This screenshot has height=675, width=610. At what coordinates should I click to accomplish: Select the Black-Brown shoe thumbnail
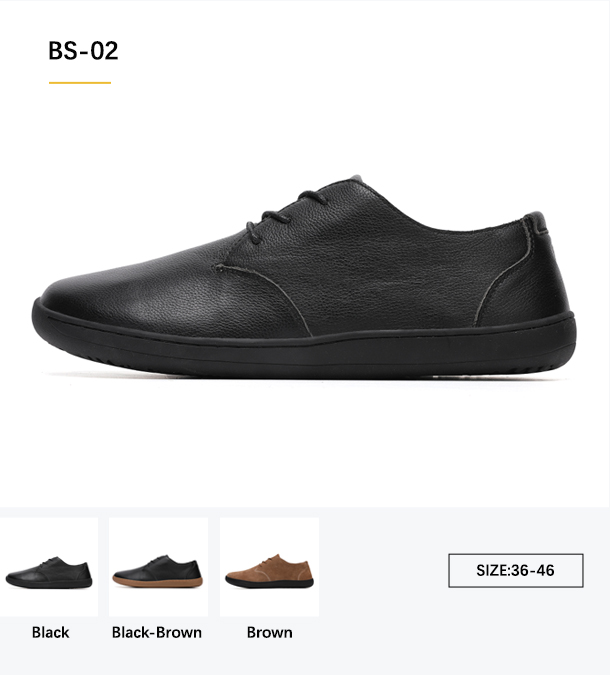pyautogui.click(x=158, y=567)
